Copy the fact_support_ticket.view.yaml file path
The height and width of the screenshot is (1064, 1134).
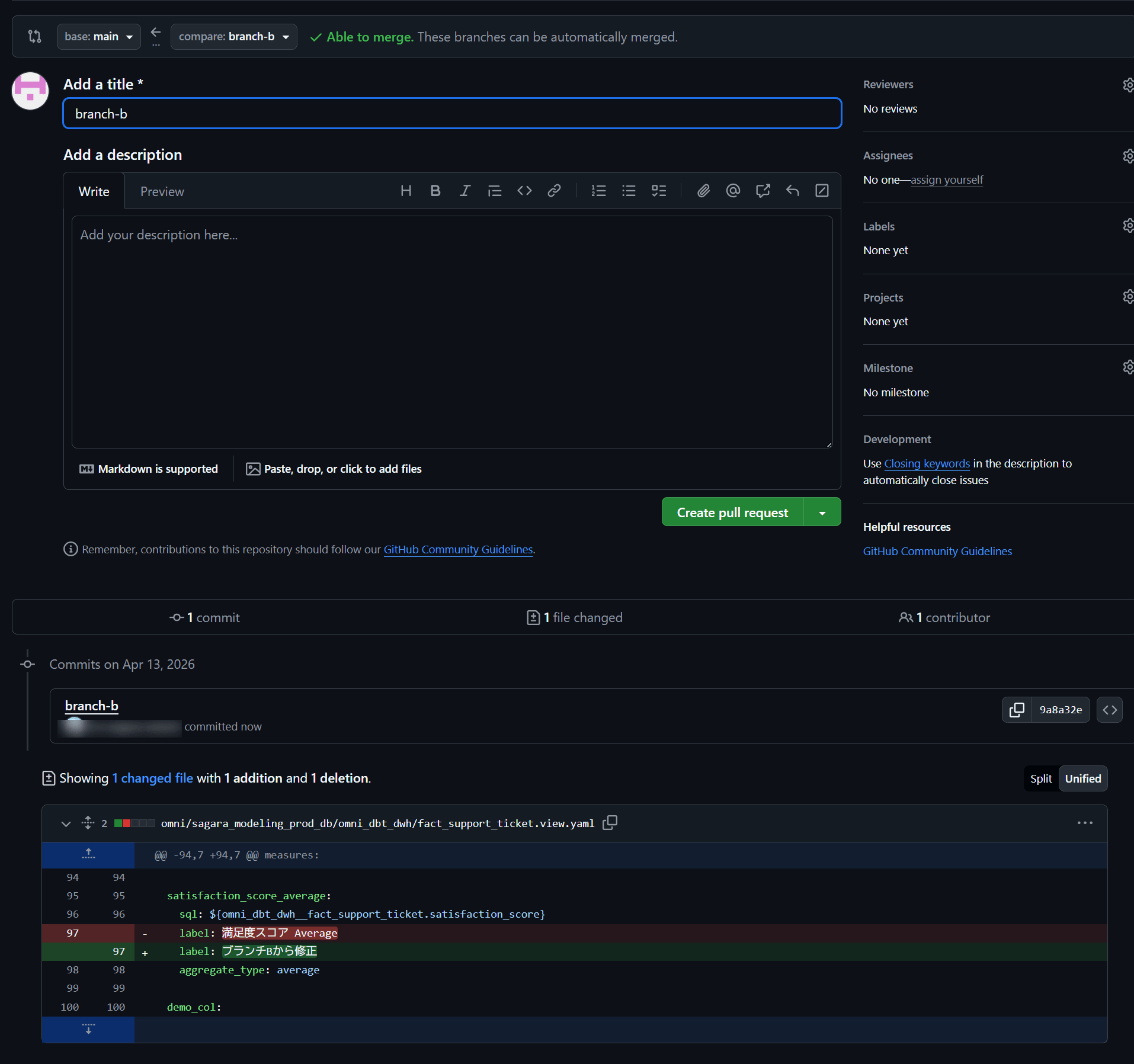pyautogui.click(x=610, y=823)
